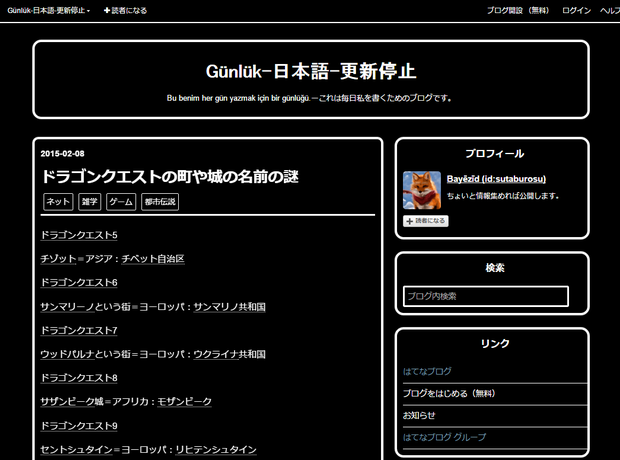Click the リンク section heading
This screenshot has width=620, height=460.
pos(495,343)
